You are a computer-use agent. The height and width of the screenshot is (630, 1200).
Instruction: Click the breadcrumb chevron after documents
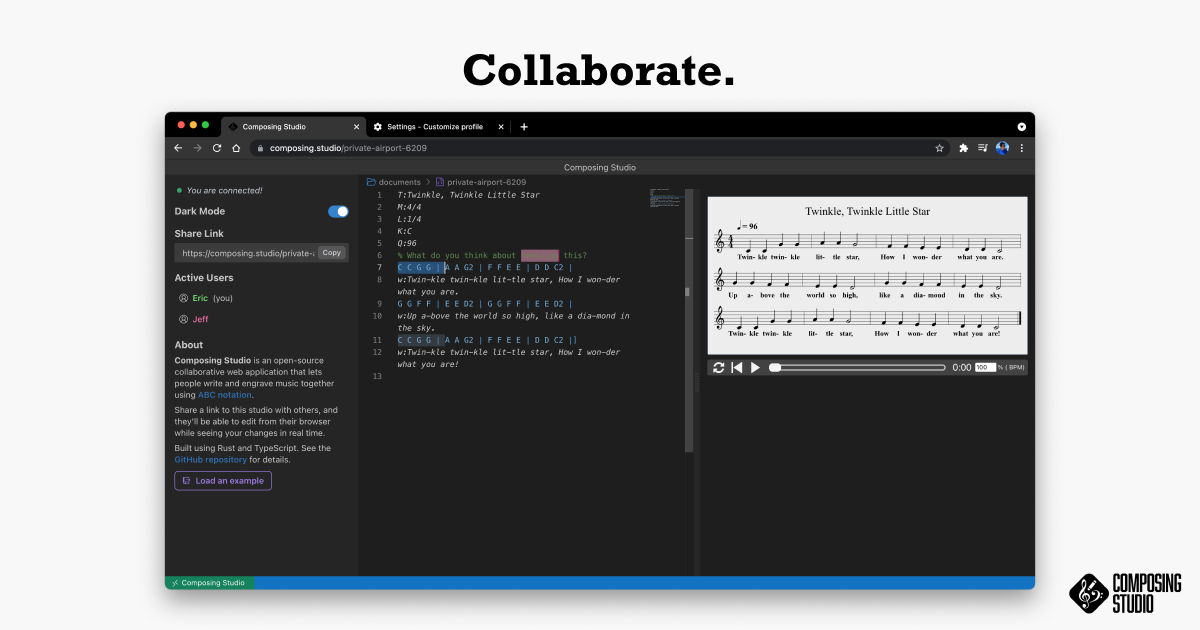(x=428, y=182)
